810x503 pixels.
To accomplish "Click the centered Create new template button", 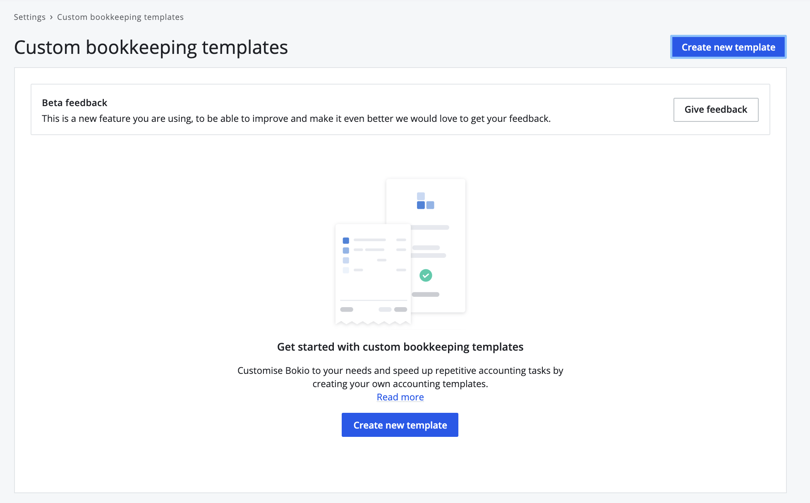I will pos(400,425).
